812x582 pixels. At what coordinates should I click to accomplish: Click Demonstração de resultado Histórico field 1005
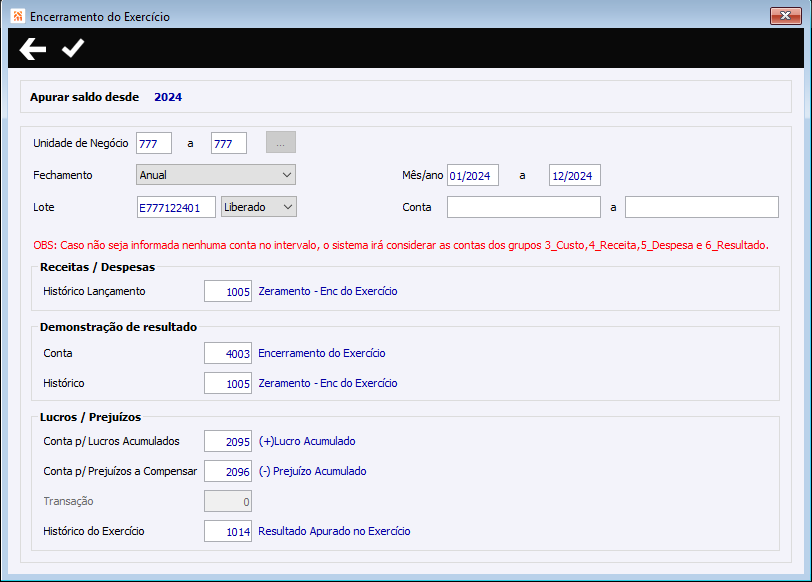[x=228, y=383]
